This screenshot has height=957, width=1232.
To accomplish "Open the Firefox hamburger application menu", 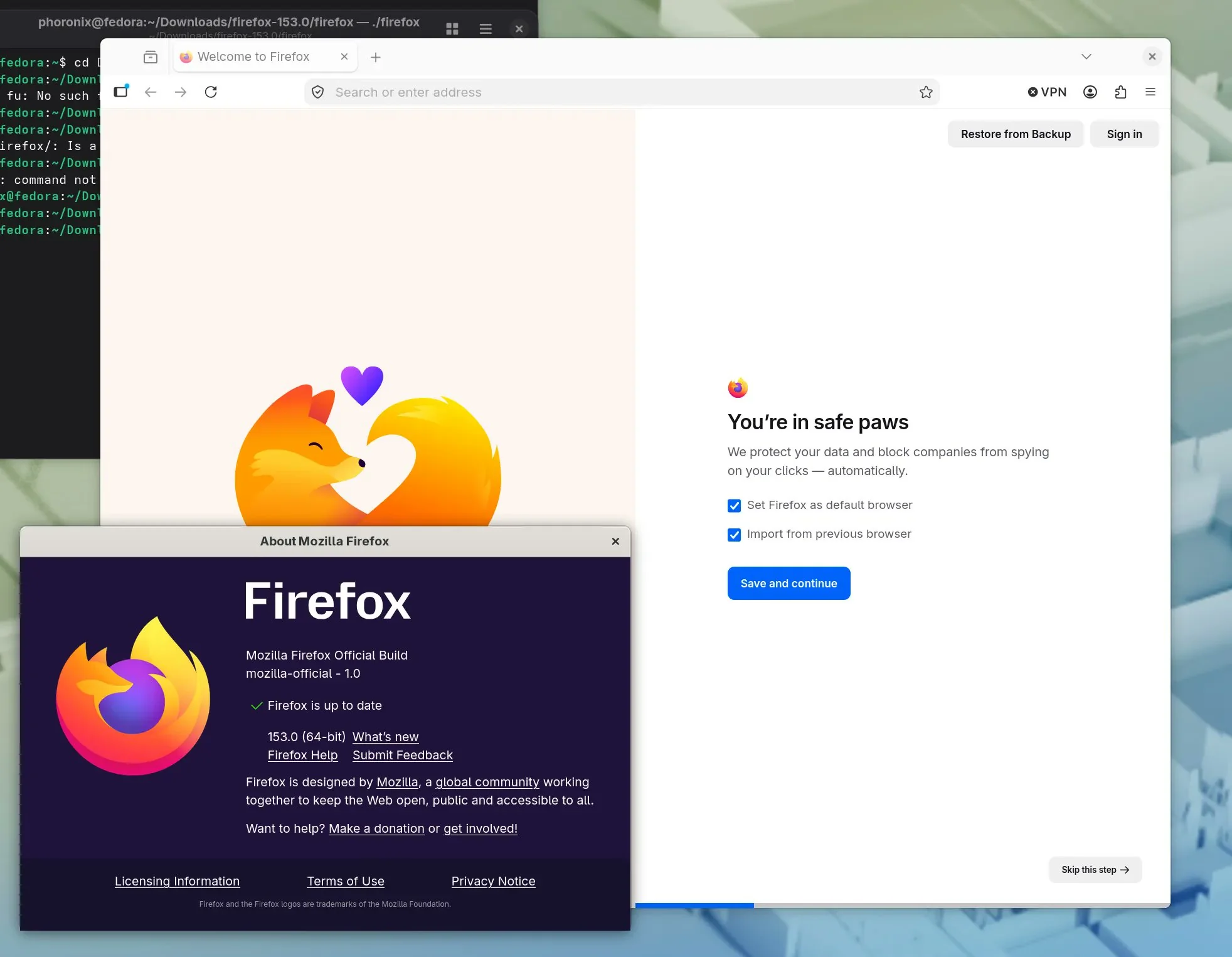I will click(x=1150, y=92).
